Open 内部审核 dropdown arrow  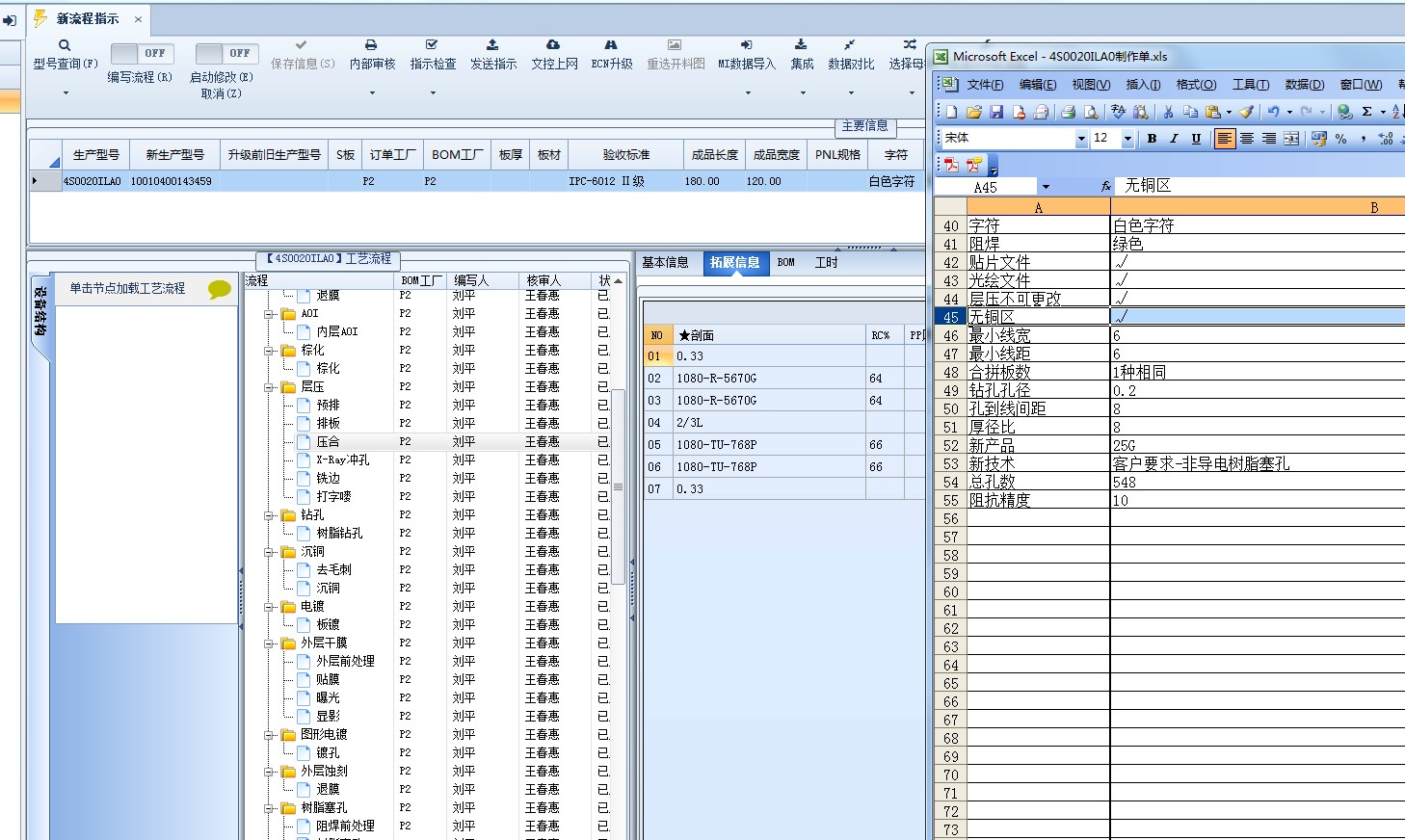point(372,93)
